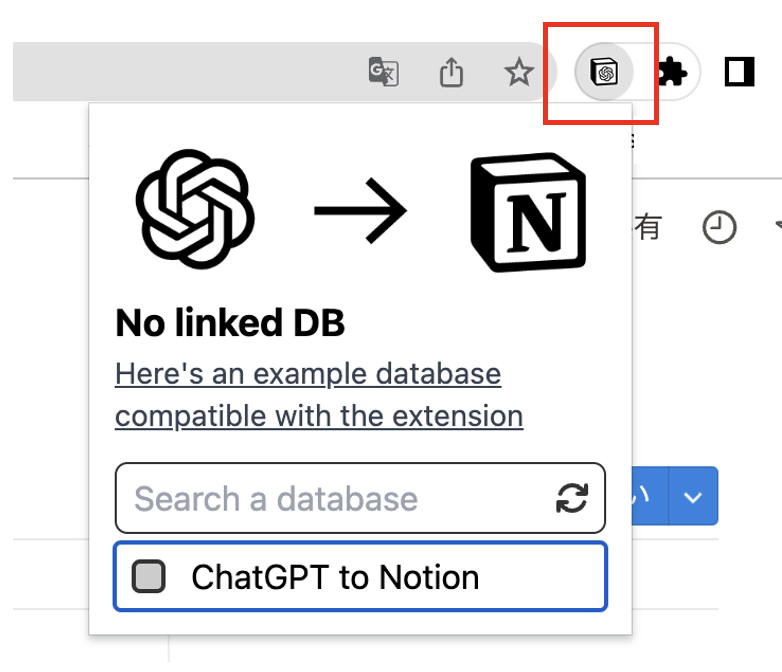The image size is (782, 672).
Task: Open the clock history icon behind the popup
Action: (x=719, y=227)
